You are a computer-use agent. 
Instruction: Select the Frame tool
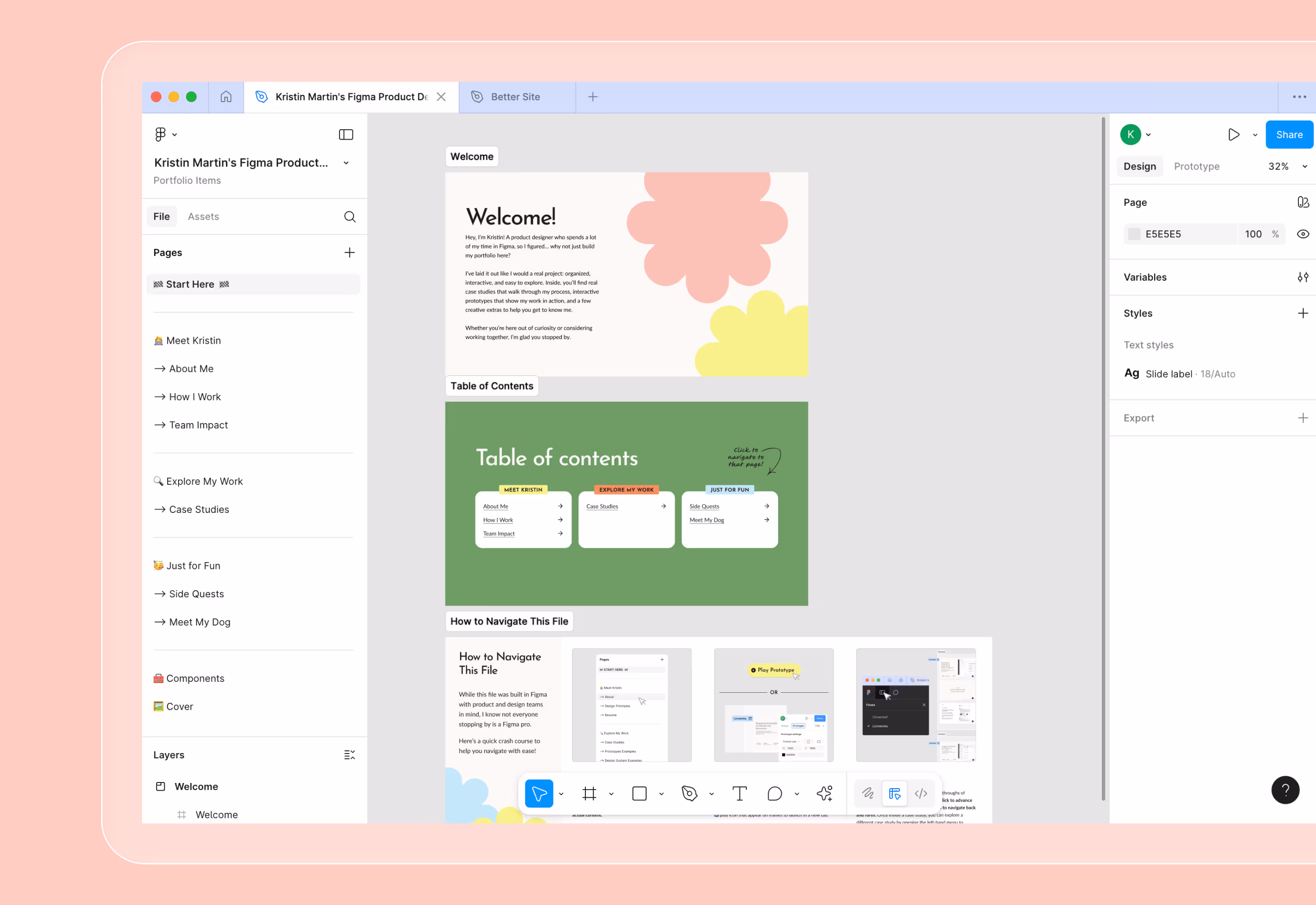(x=589, y=793)
